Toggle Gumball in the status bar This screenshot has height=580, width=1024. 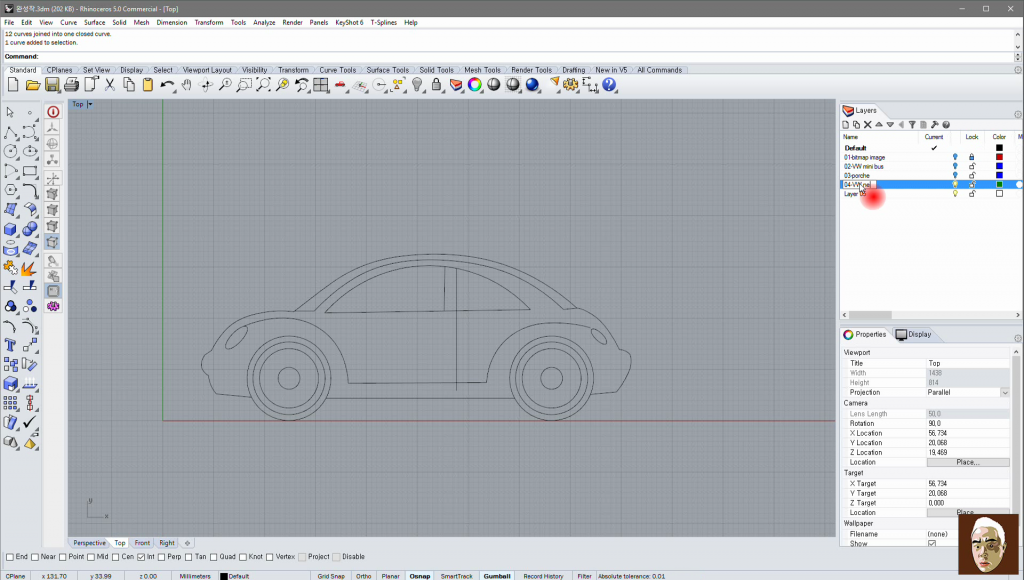497,576
